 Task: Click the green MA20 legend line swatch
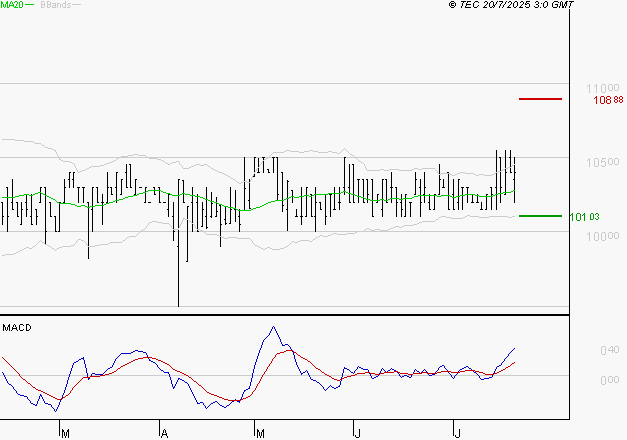pyautogui.click(x=31, y=6)
